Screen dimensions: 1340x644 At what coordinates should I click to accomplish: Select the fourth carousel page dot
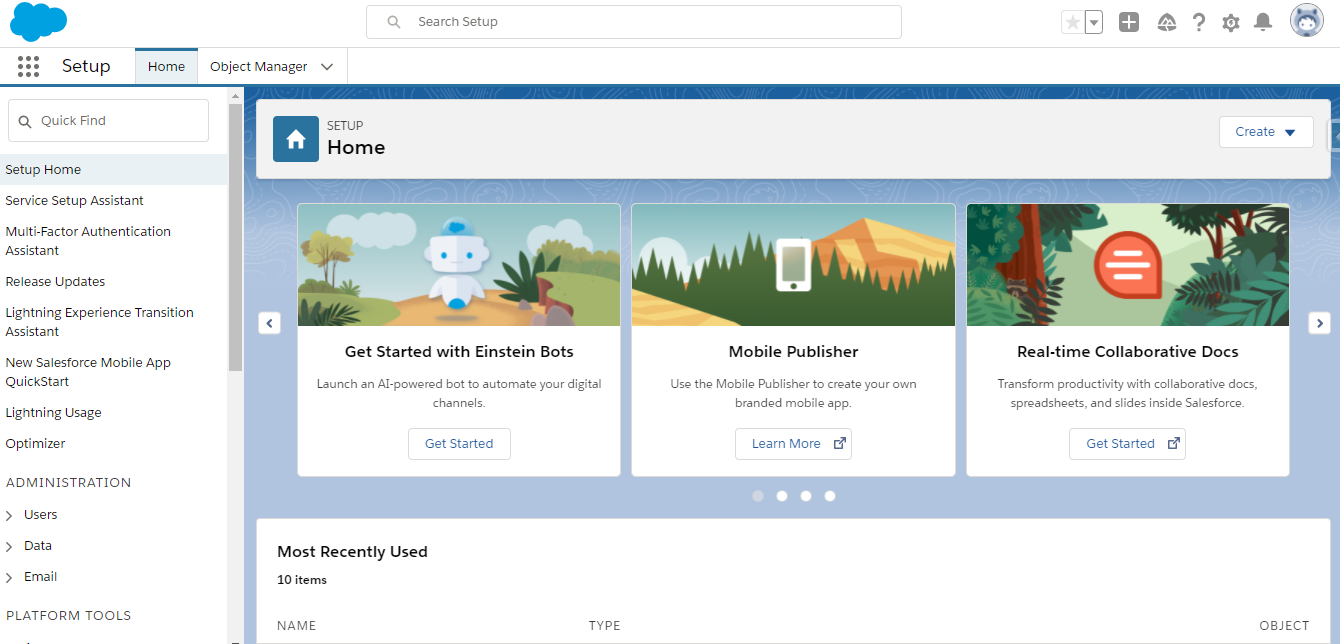pyautogui.click(x=830, y=496)
